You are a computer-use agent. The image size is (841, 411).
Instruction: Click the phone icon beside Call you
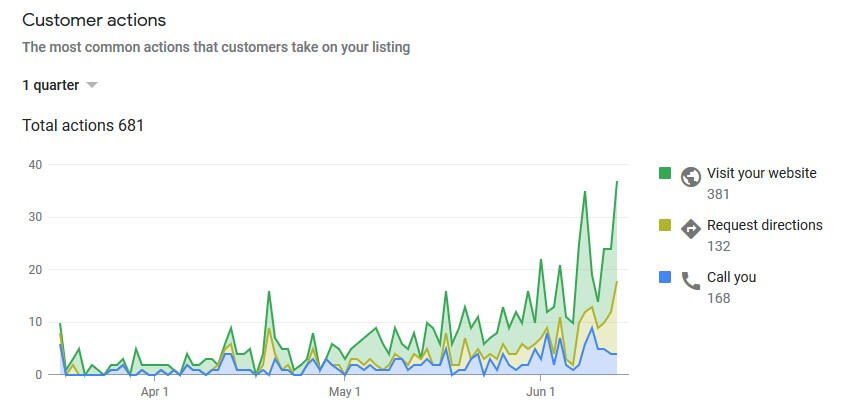pyautogui.click(x=691, y=280)
